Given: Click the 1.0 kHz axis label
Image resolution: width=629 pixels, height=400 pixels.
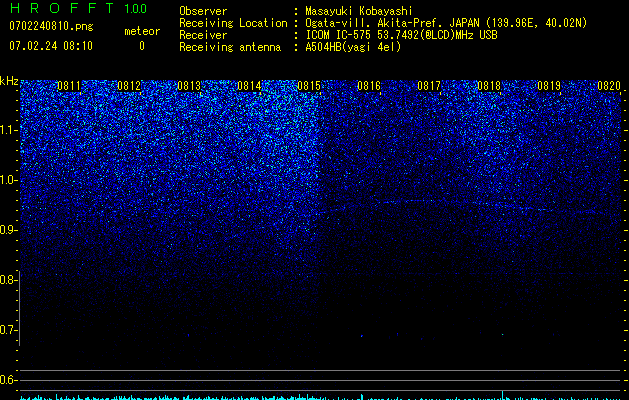Looking at the screenshot, I should point(8,180).
